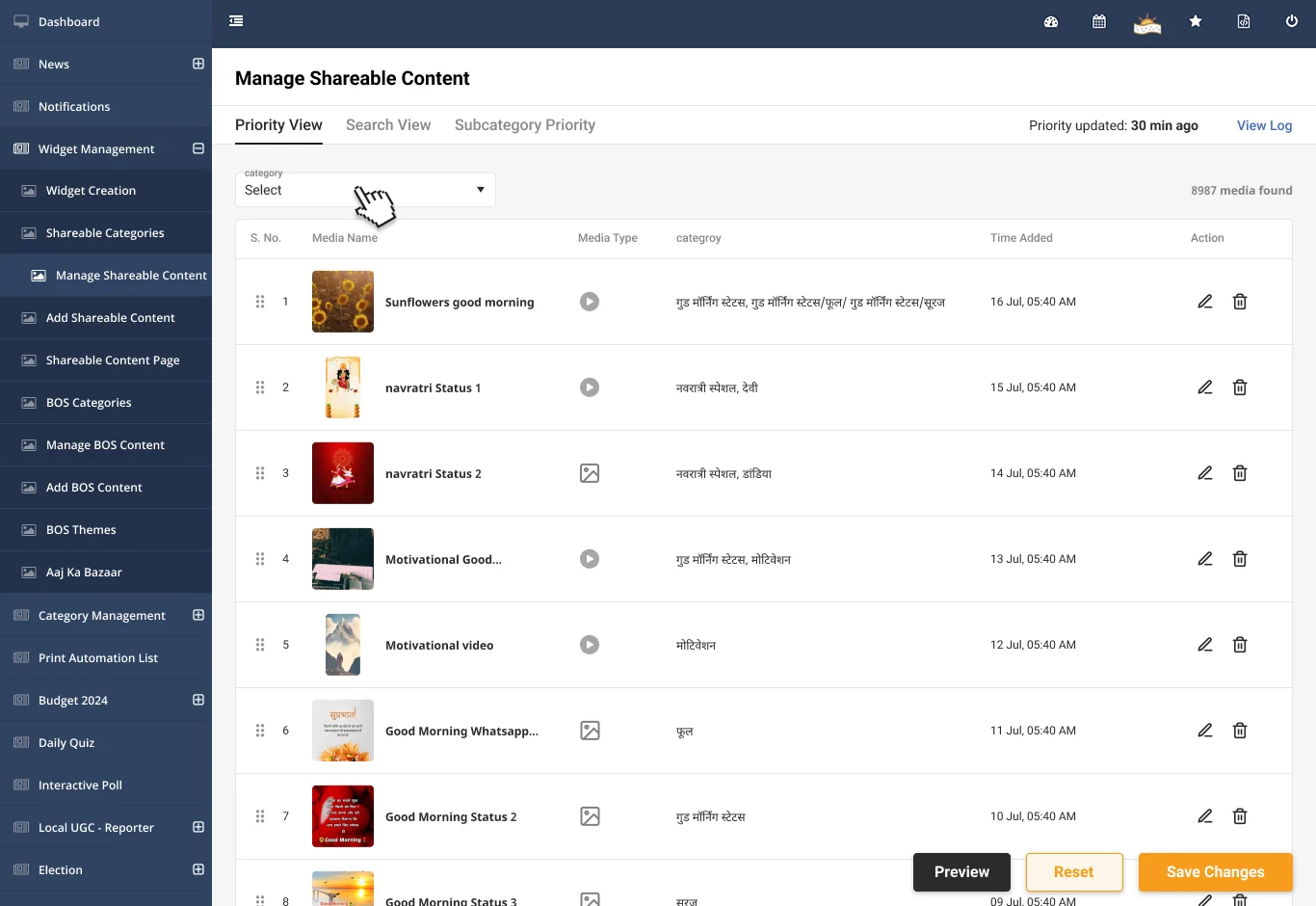Click the Save Changes button
The width and height of the screenshot is (1316, 906).
pos(1216,872)
